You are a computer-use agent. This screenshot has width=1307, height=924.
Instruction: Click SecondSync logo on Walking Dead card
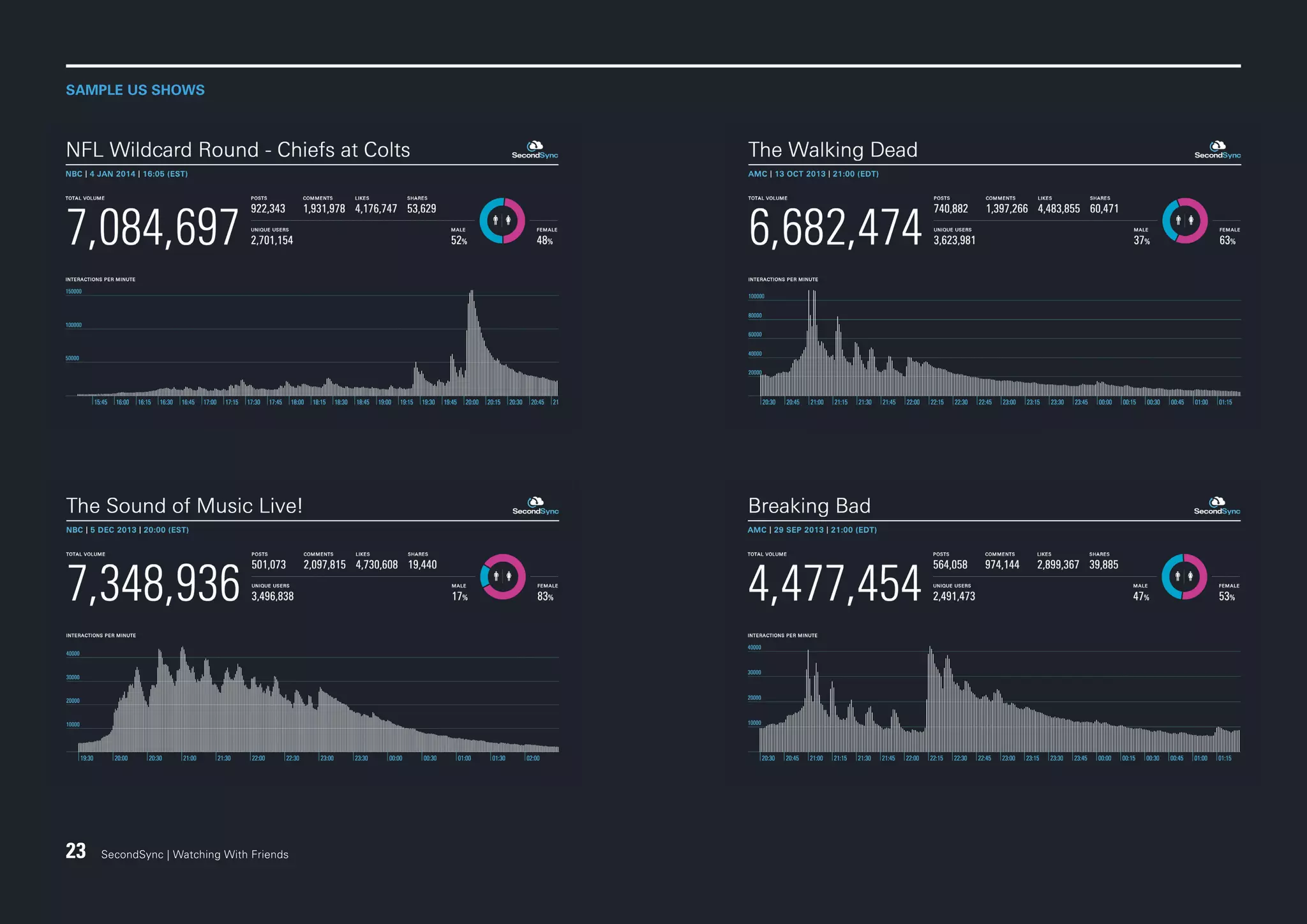[x=1217, y=151]
